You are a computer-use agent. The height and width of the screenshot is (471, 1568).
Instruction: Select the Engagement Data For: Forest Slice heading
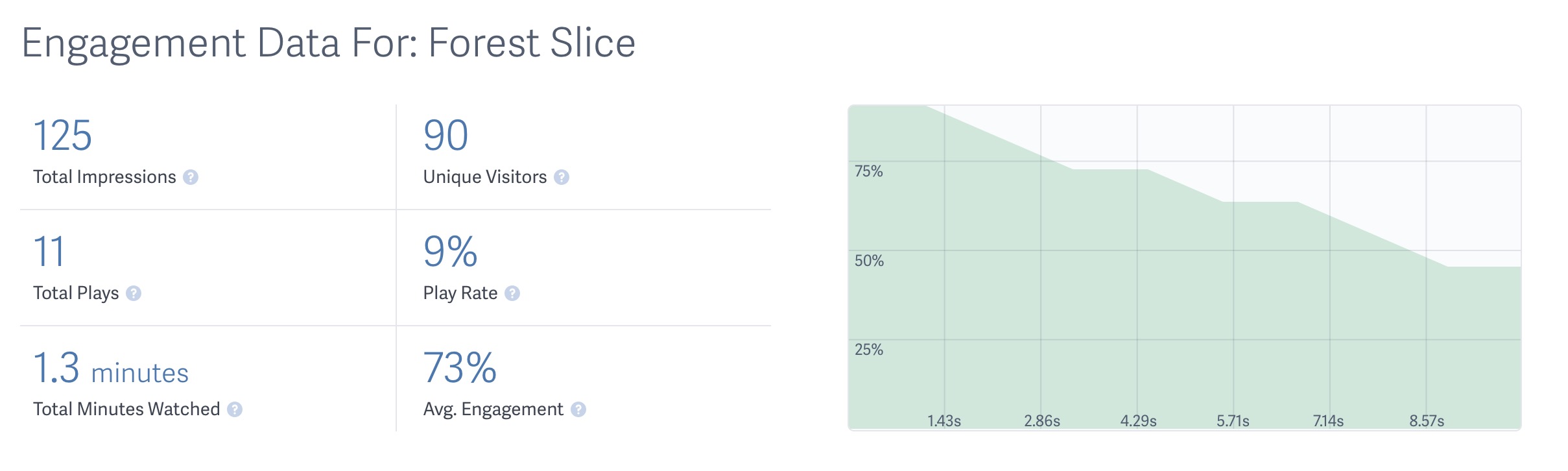point(329,43)
